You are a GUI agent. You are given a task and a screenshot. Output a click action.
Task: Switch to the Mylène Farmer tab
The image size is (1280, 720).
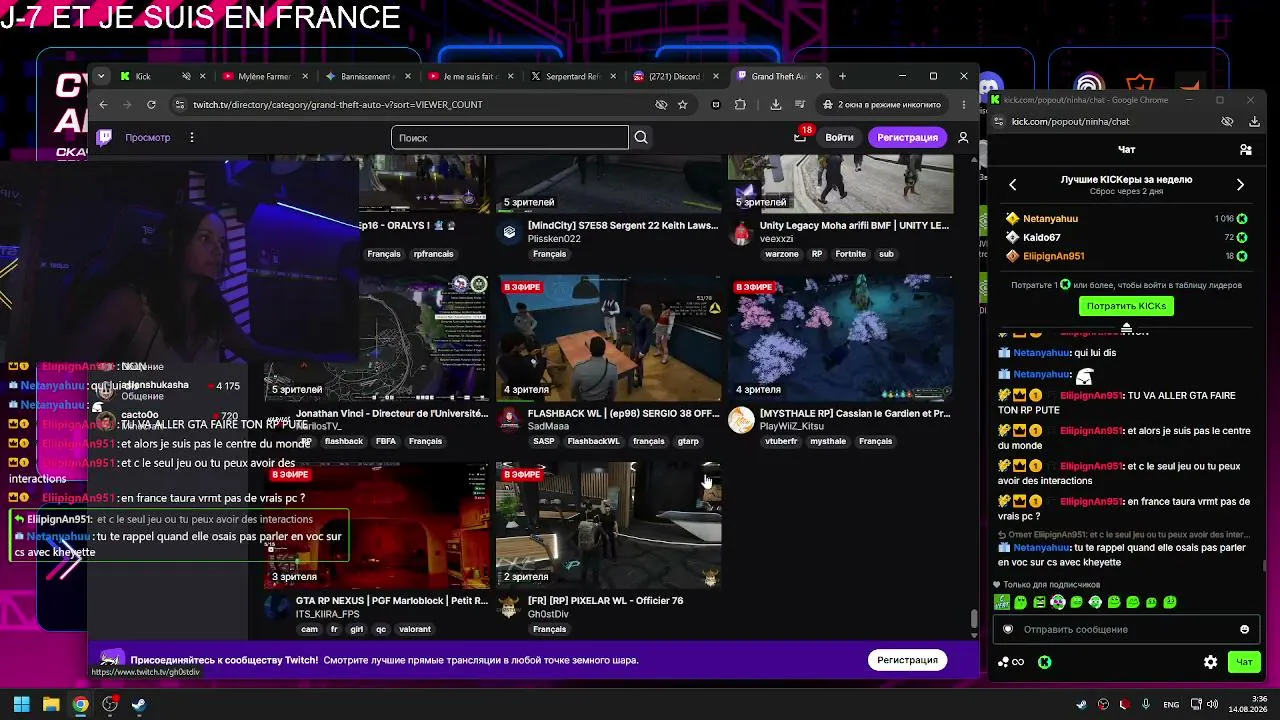click(x=267, y=76)
